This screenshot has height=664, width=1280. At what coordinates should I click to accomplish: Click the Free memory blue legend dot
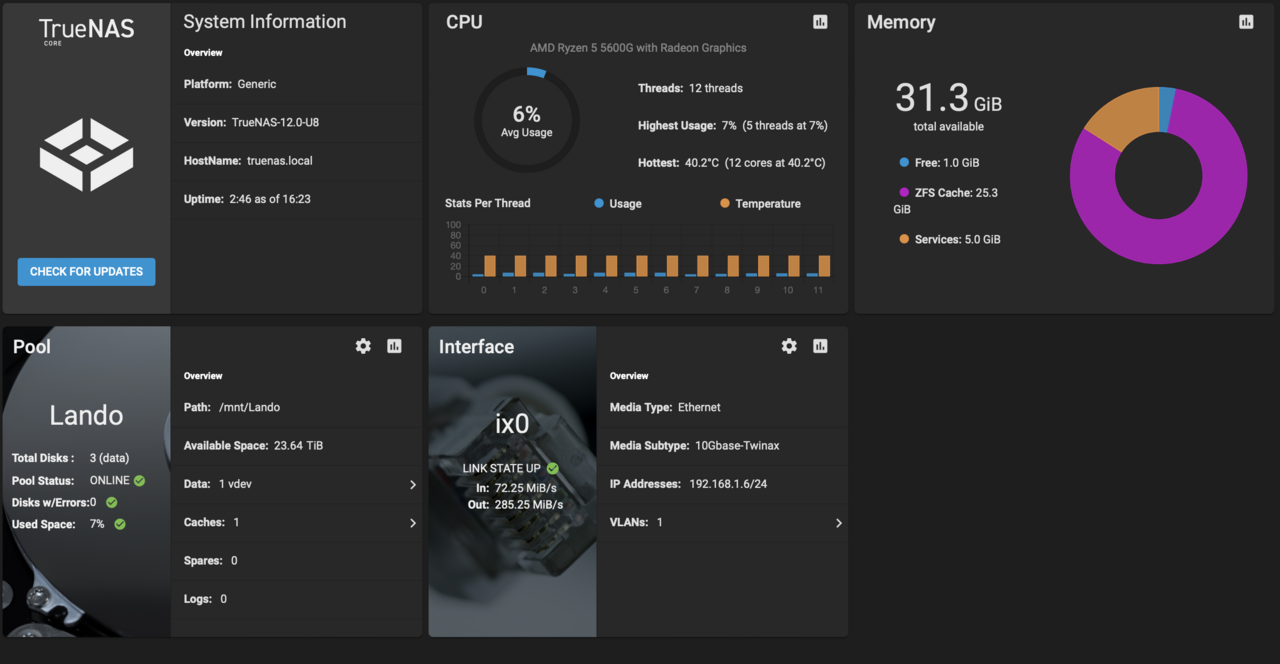904,162
